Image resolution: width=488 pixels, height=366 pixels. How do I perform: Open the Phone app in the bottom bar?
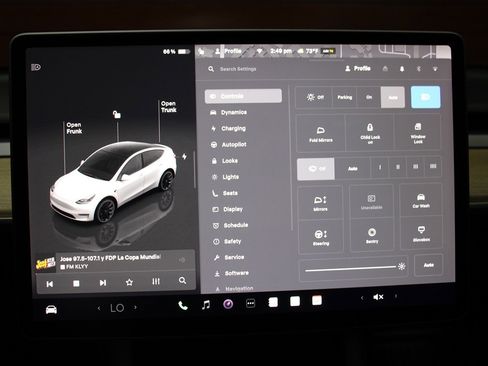[183, 305]
